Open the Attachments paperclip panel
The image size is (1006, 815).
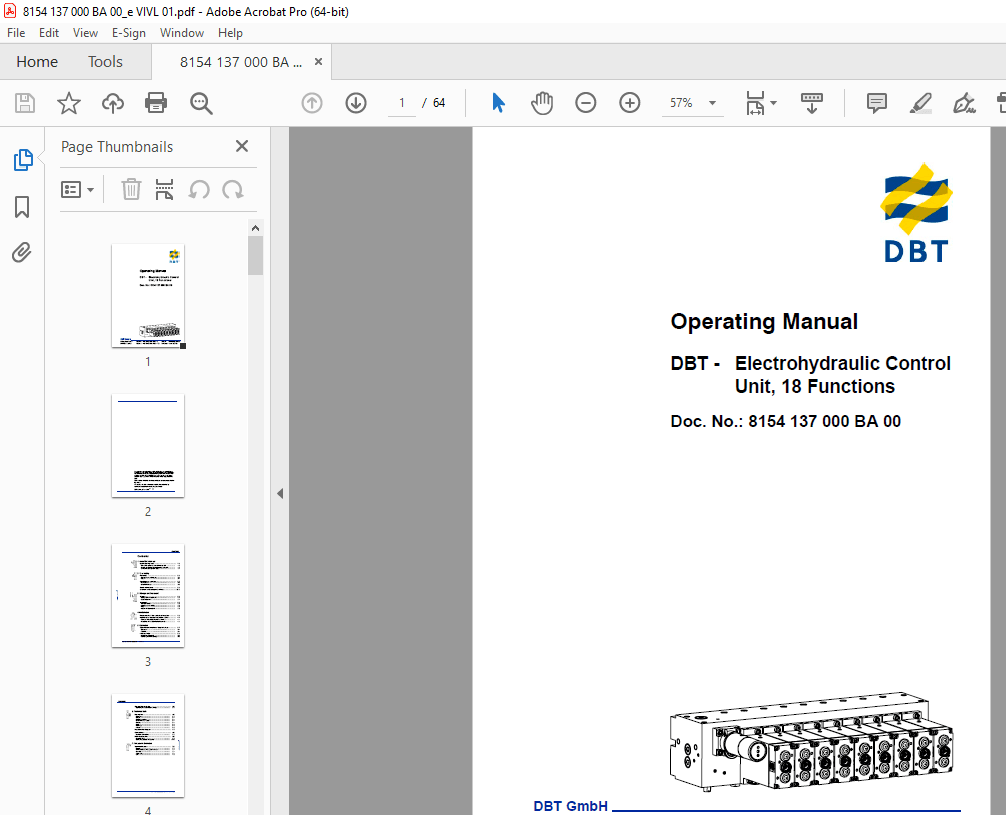(22, 252)
